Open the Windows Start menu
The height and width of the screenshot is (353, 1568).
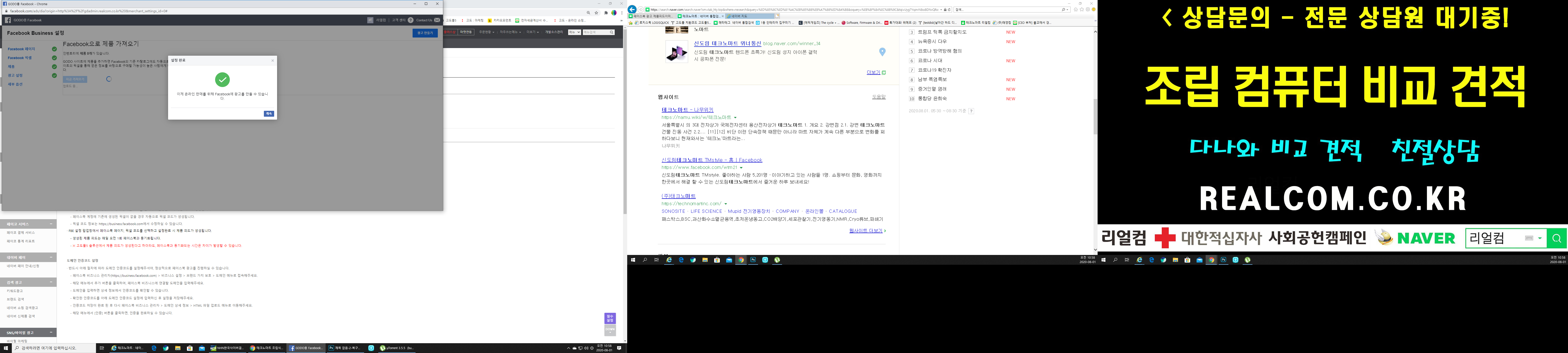click(6, 348)
